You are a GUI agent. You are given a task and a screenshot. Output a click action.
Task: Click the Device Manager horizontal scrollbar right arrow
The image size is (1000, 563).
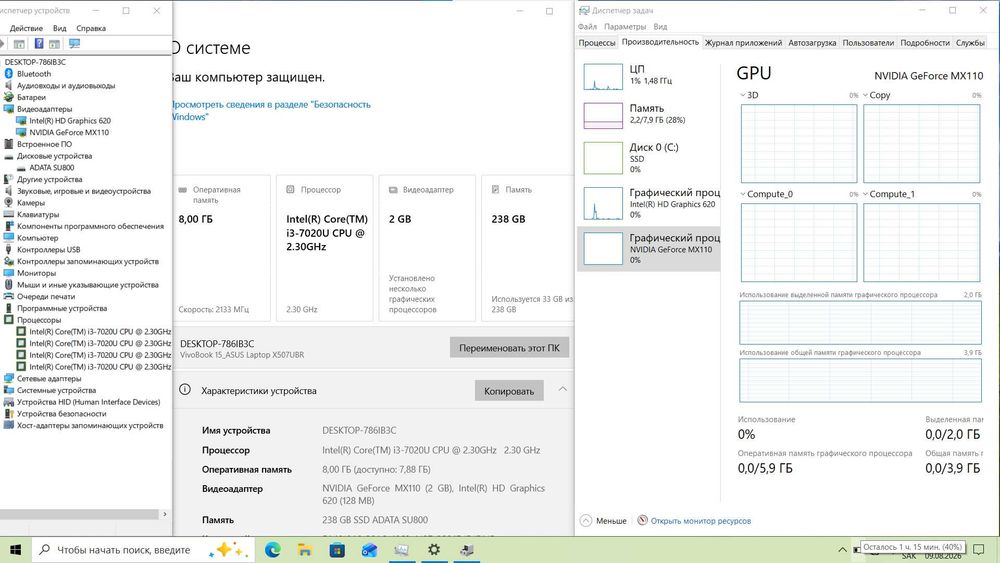[x=165, y=514]
